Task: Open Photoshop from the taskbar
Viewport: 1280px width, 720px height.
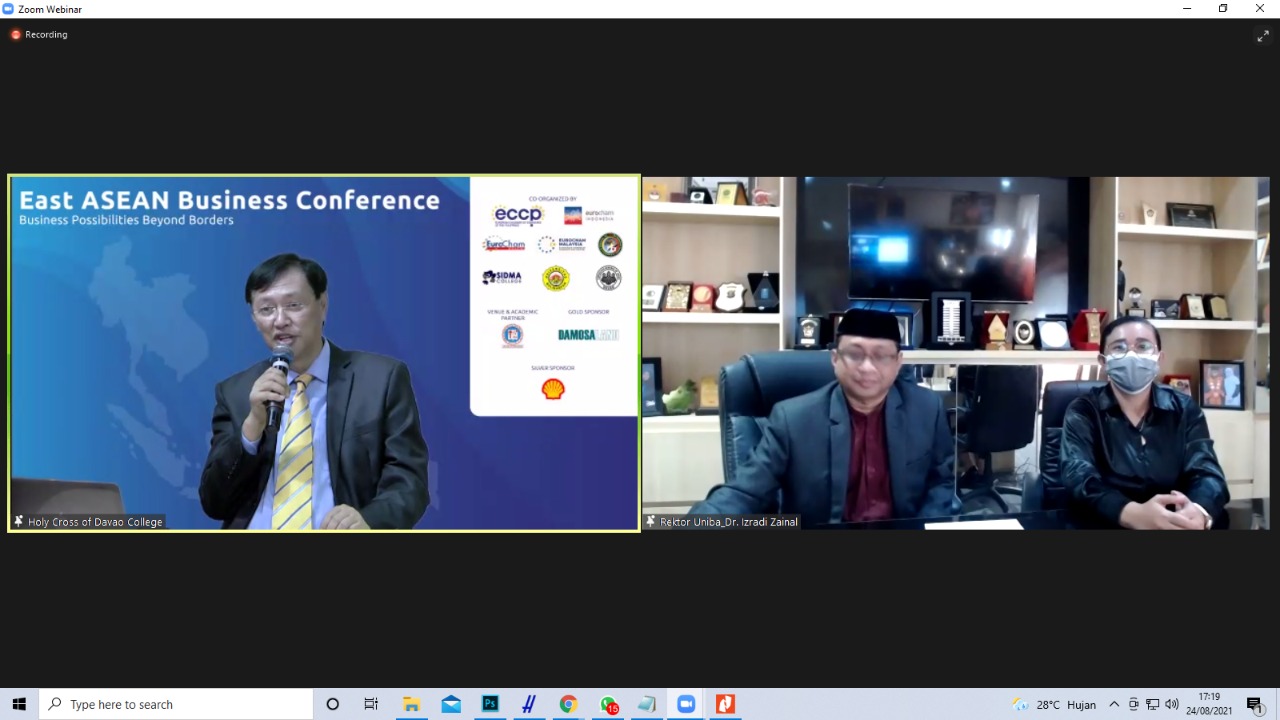Action: 490,704
